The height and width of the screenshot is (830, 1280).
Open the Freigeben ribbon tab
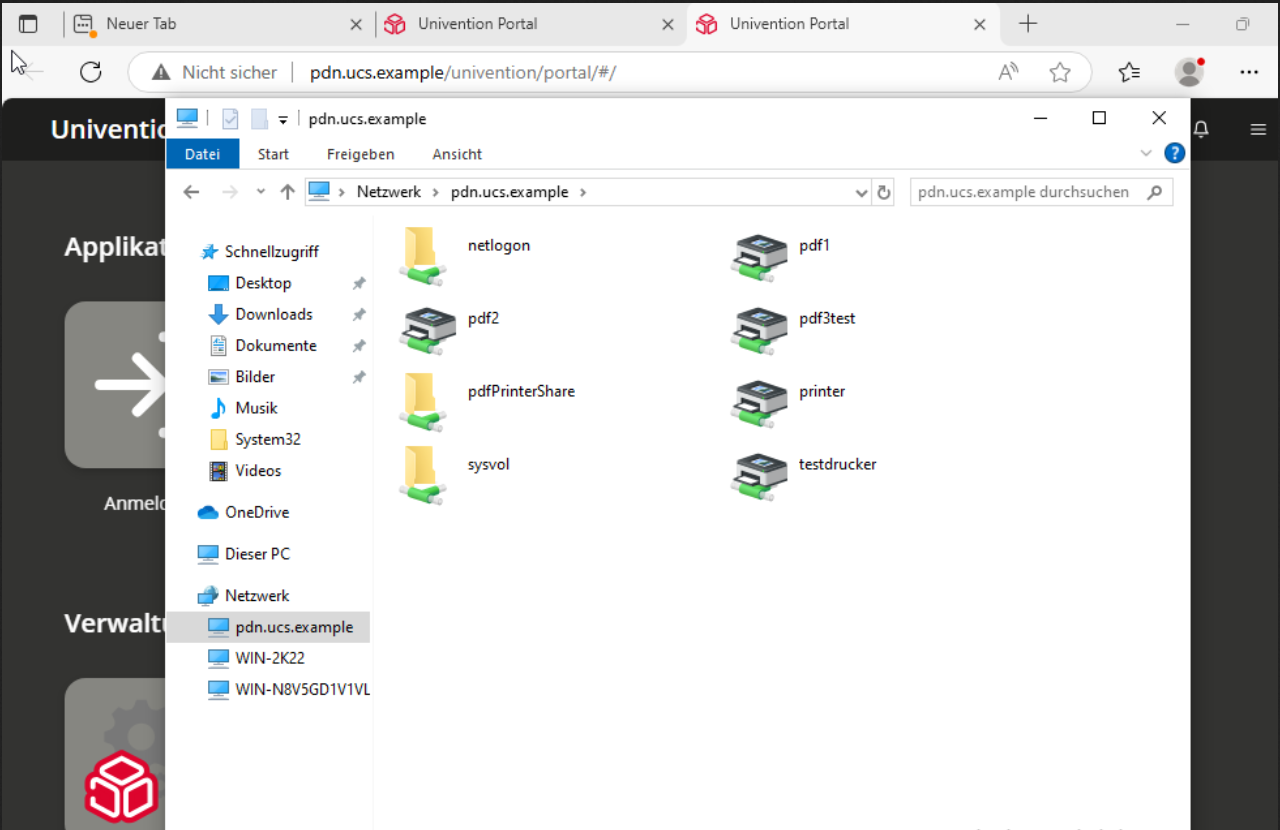click(361, 154)
